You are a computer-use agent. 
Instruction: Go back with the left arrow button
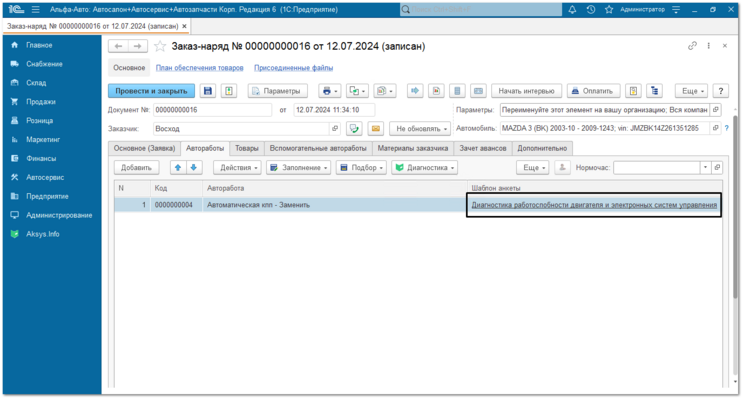click(118, 46)
